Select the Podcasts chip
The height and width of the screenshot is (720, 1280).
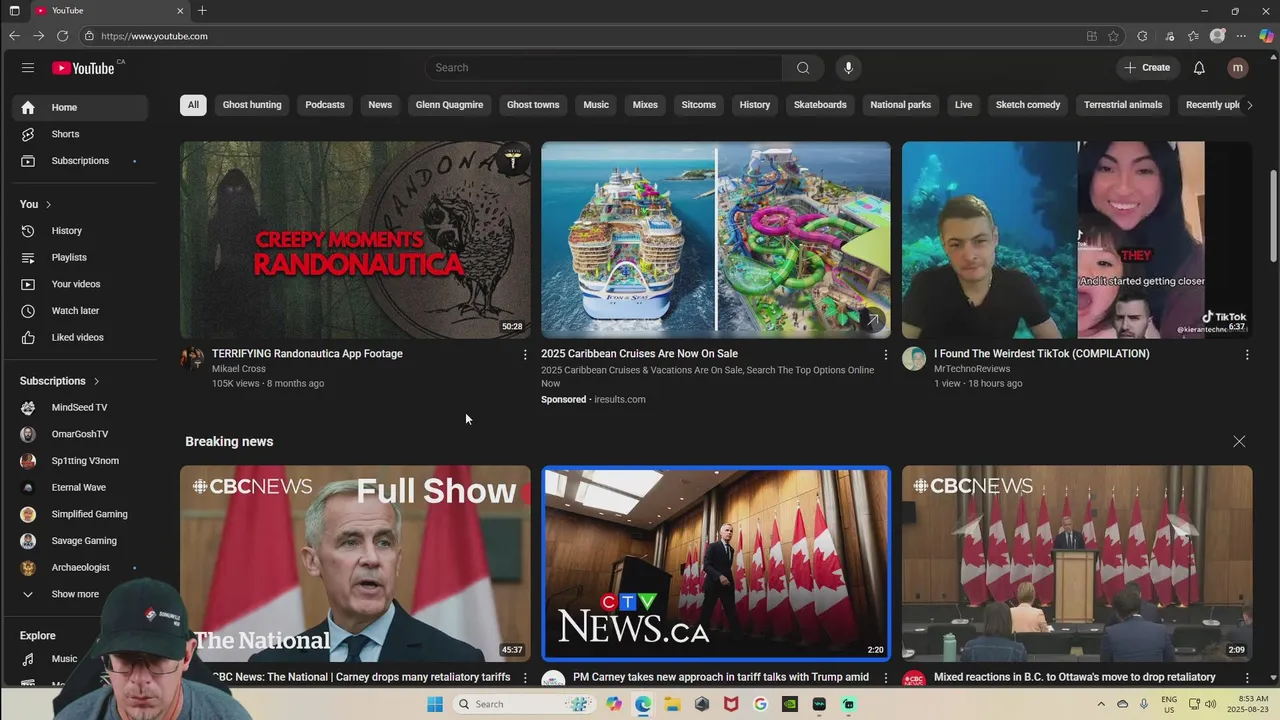pos(325,105)
